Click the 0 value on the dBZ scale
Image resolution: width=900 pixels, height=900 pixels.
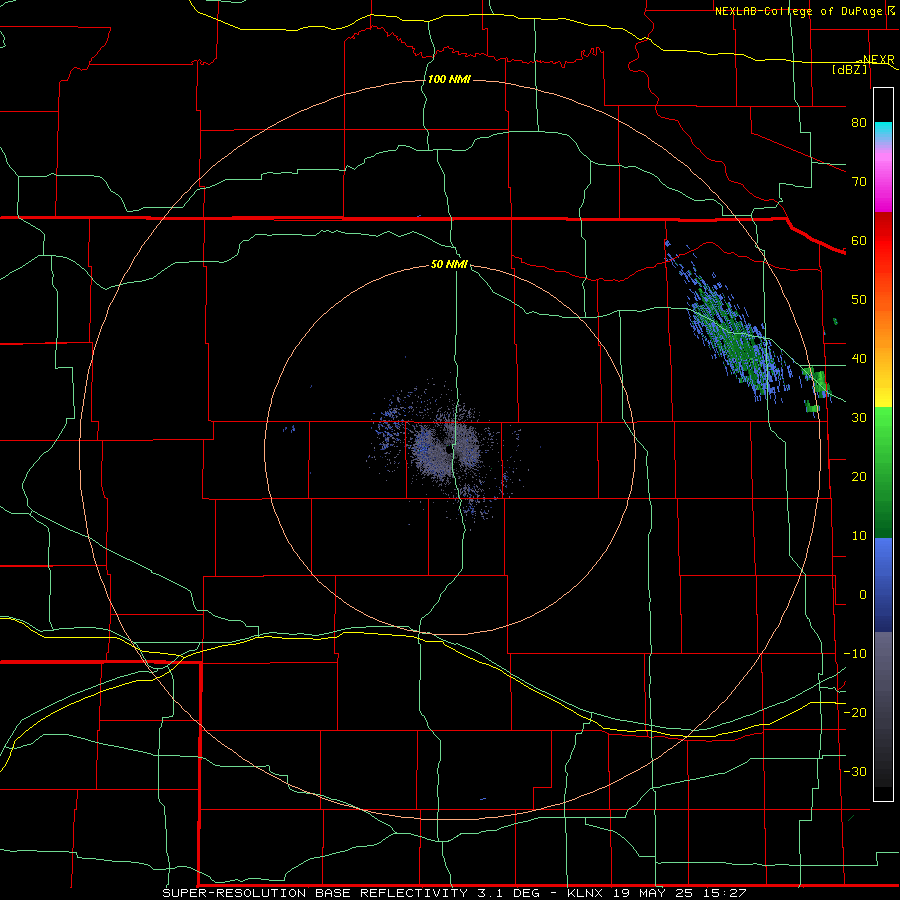[863, 595]
